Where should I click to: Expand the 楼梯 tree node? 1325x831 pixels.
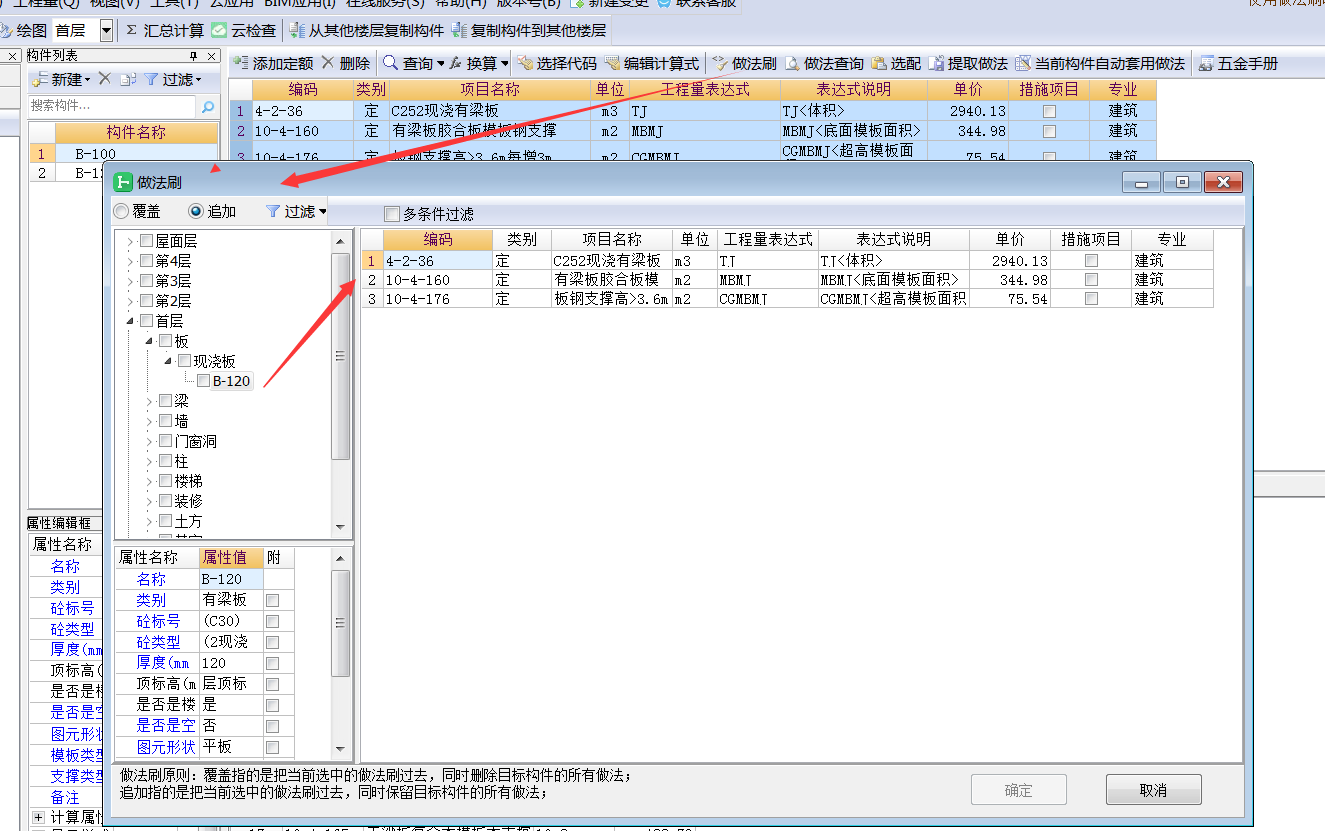pos(149,481)
